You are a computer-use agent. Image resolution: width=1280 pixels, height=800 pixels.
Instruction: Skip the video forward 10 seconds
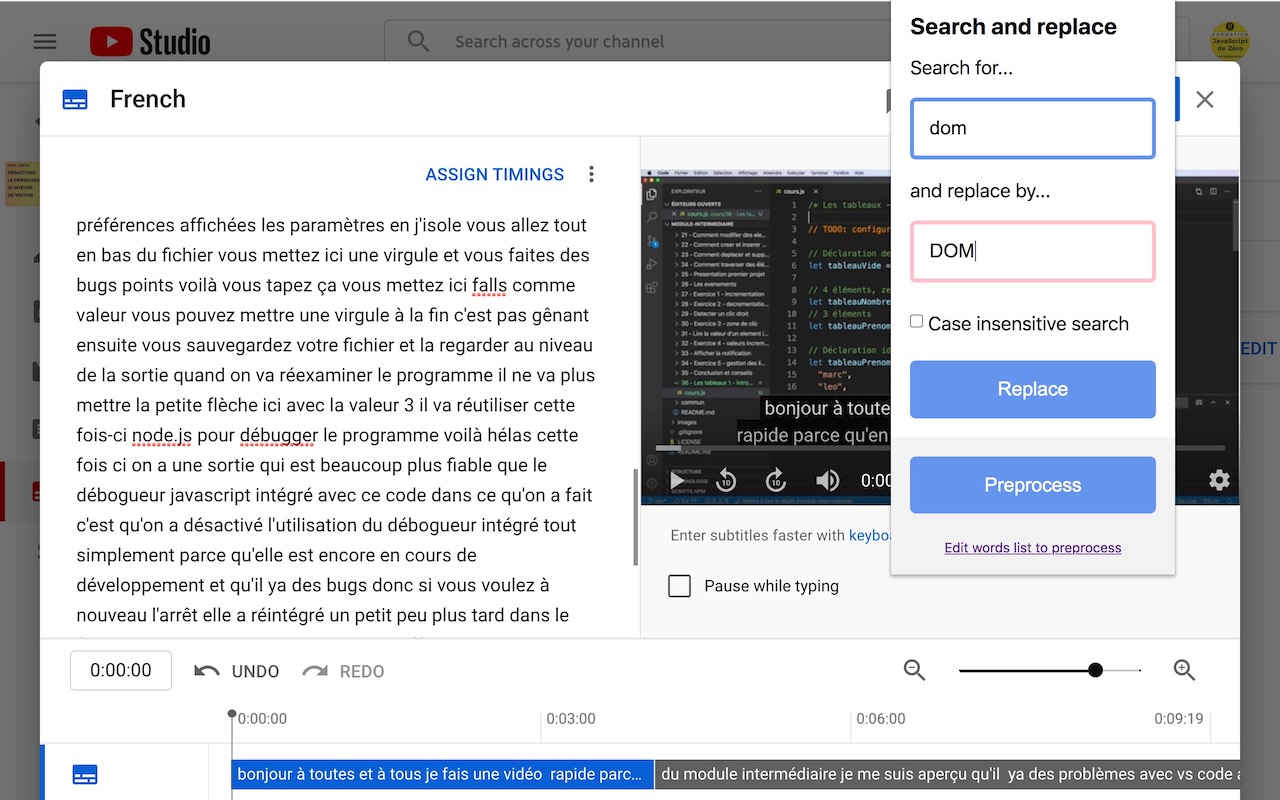tap(776, 480)
